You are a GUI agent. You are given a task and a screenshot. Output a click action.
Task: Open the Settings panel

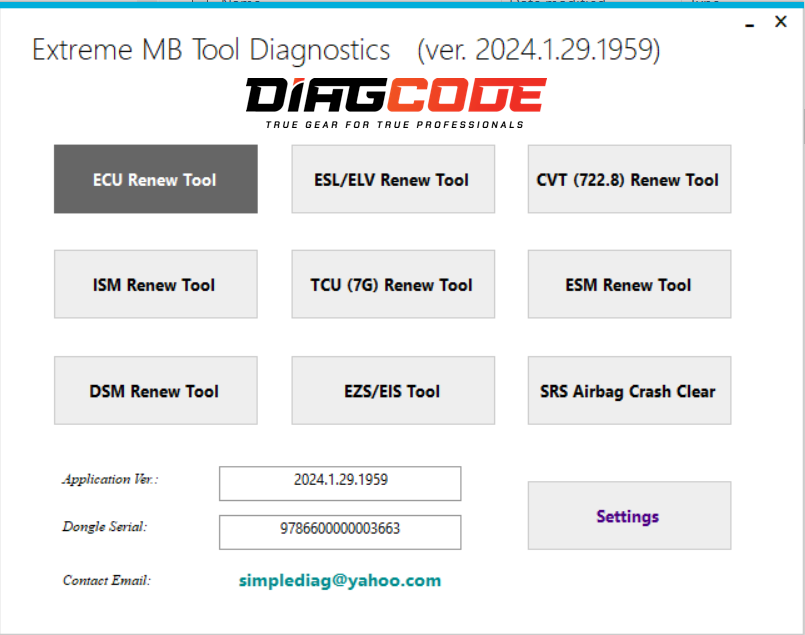[628, 516]
